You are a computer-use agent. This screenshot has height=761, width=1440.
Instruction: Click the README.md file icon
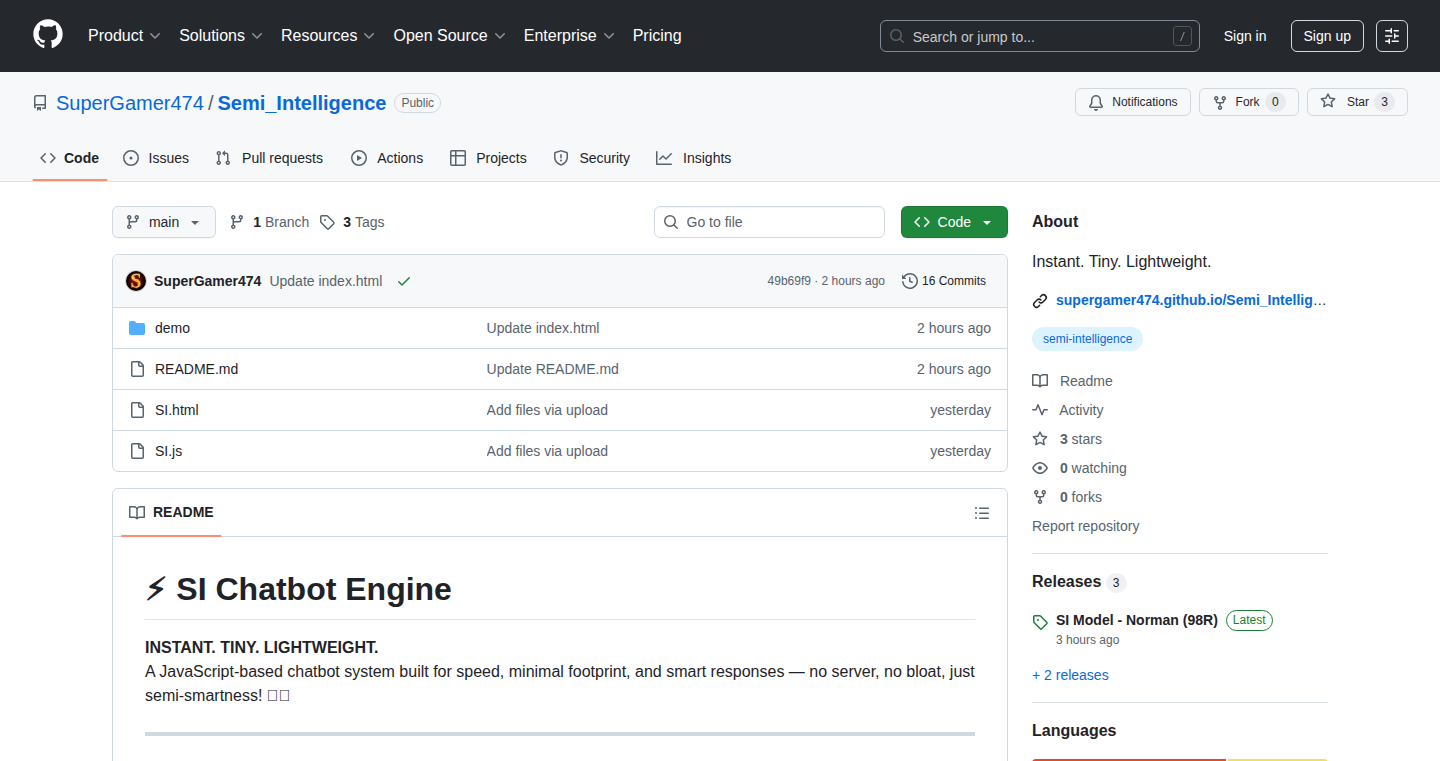[x=137, y=369]
